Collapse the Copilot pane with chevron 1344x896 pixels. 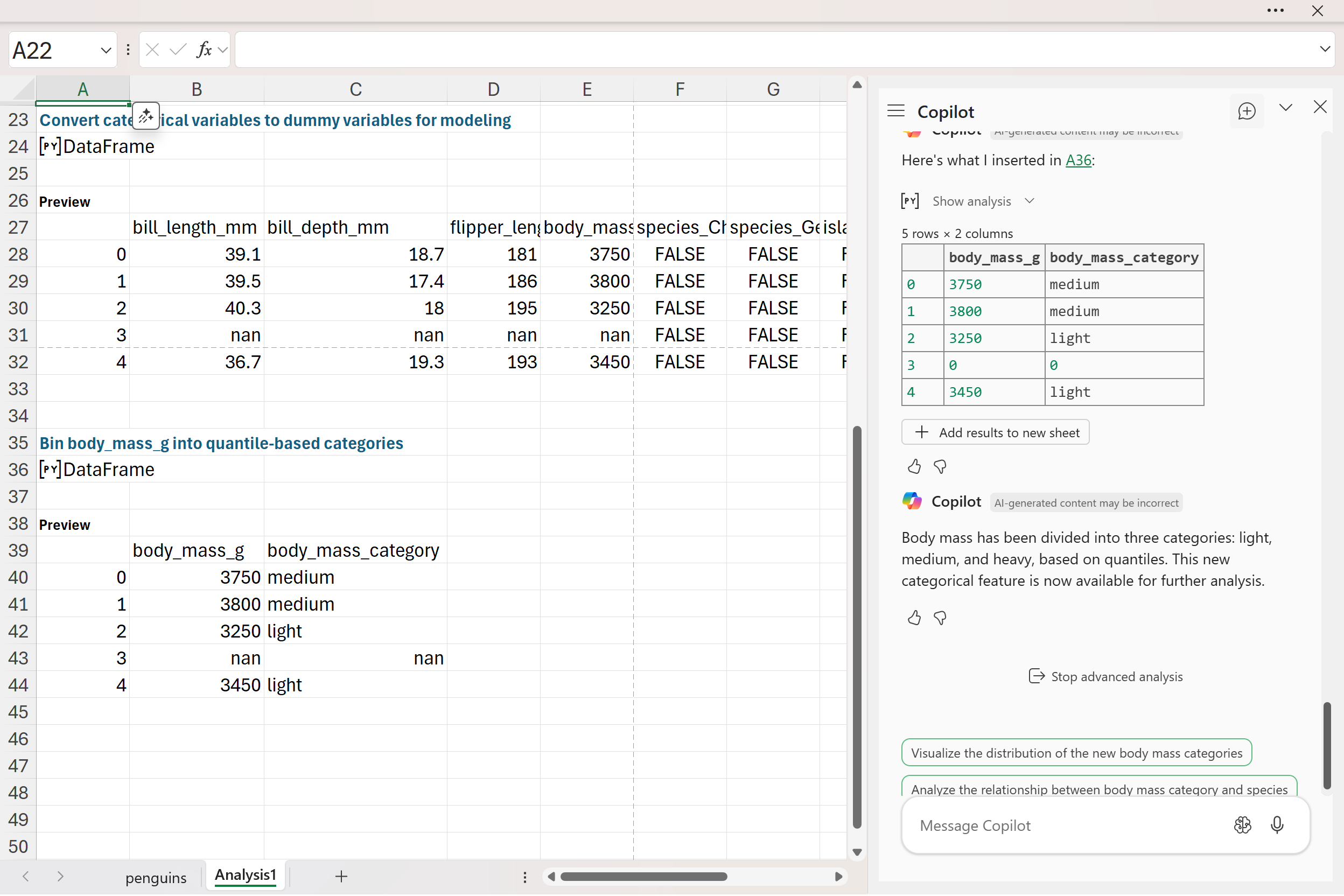pyautogui.click(x=1286, y=108)
